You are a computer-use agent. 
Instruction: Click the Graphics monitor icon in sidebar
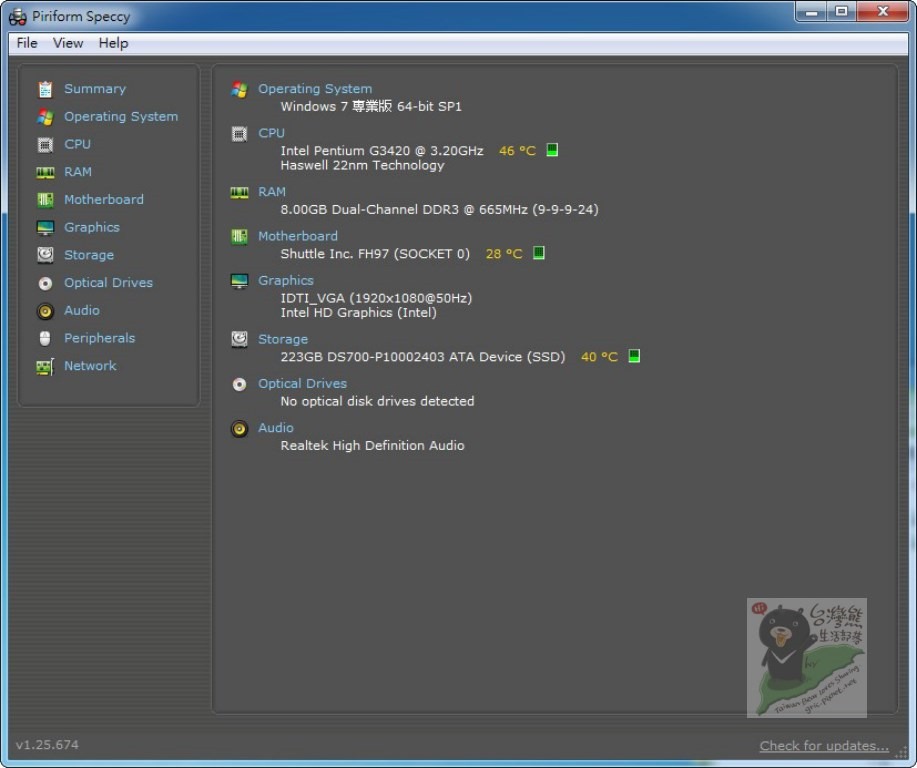pos(45,228)
